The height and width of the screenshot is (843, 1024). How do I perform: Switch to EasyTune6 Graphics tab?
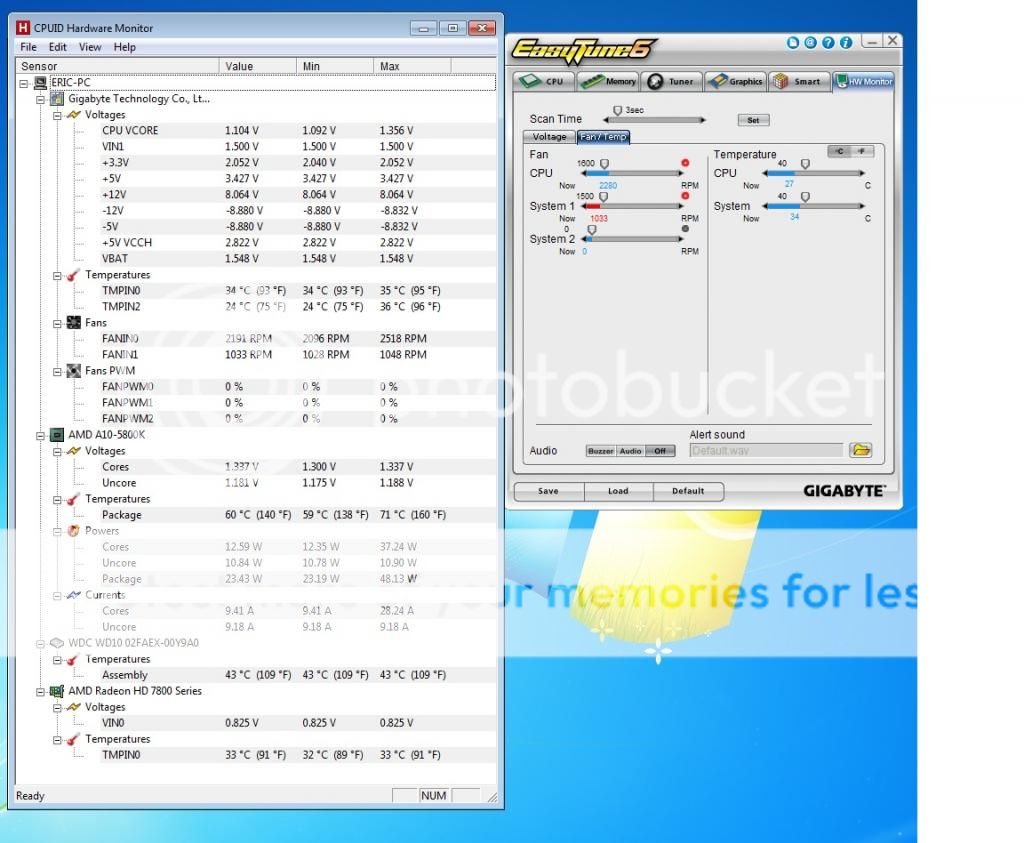(x=736, y=81)
